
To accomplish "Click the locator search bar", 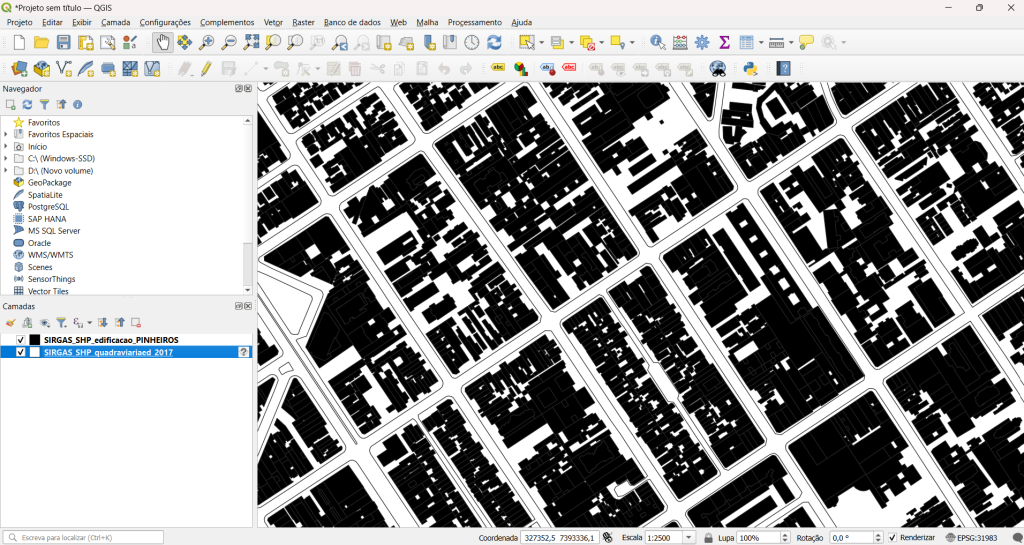I will 84,537.
